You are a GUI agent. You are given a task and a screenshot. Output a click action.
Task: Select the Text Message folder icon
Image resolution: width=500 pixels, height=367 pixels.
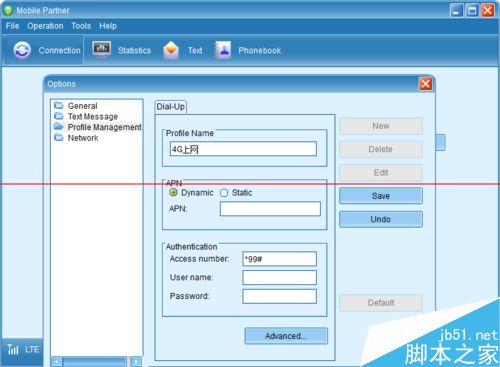tap(59, 116)
